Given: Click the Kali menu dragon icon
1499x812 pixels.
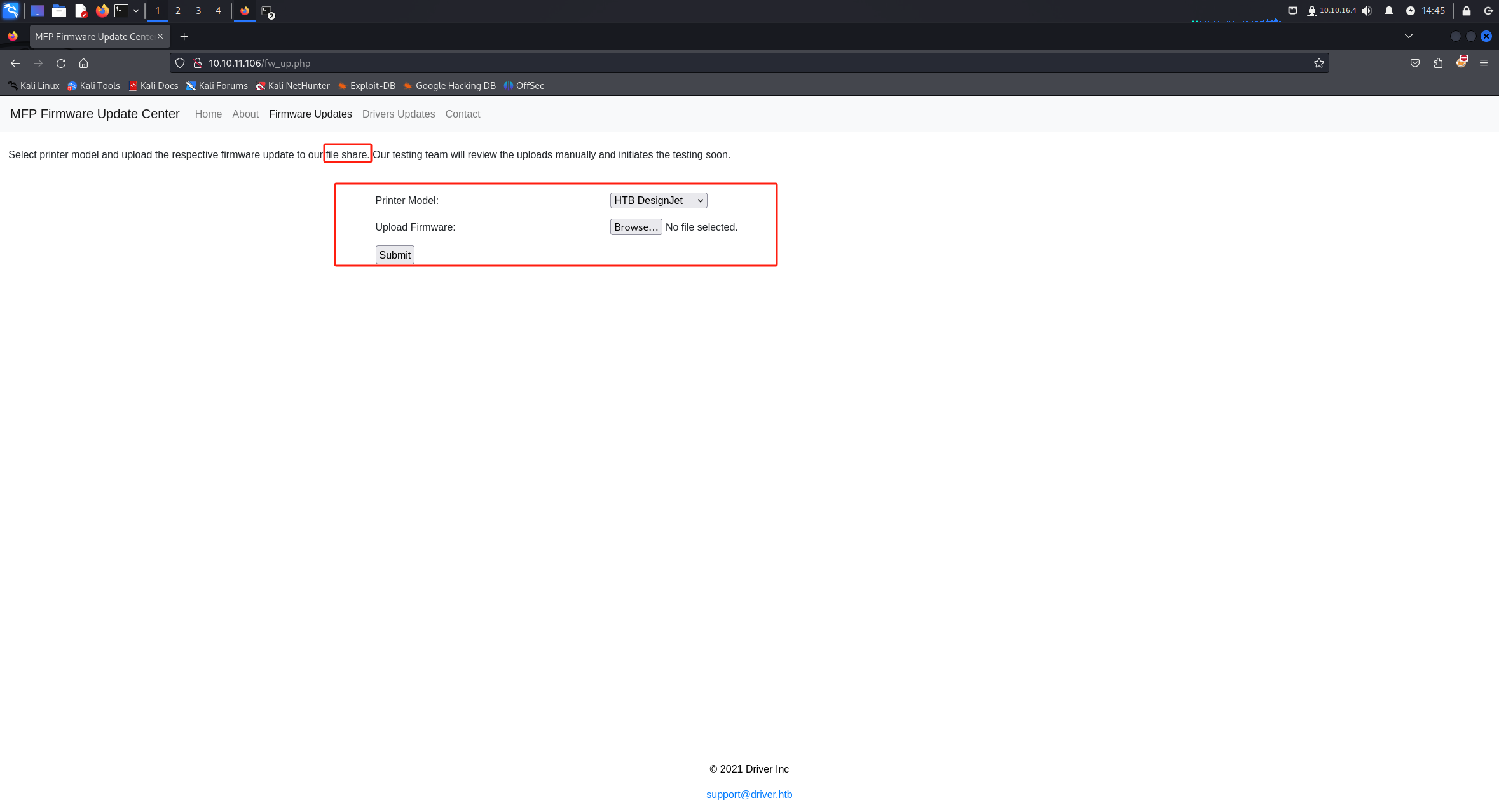Looking at the screenshot, I should pos(11,10).
